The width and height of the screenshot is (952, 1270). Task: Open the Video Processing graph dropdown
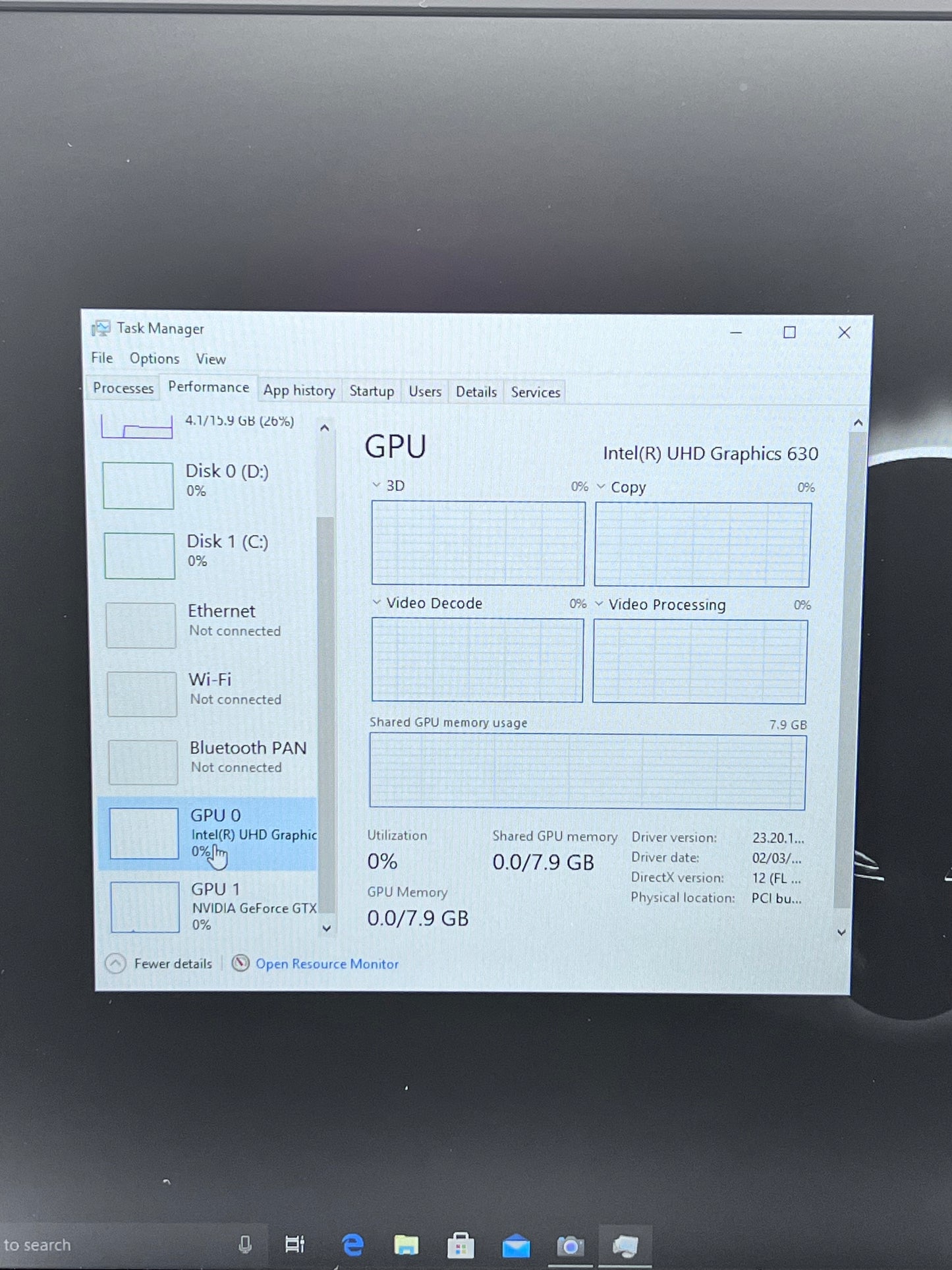click(x=599, y=604)
